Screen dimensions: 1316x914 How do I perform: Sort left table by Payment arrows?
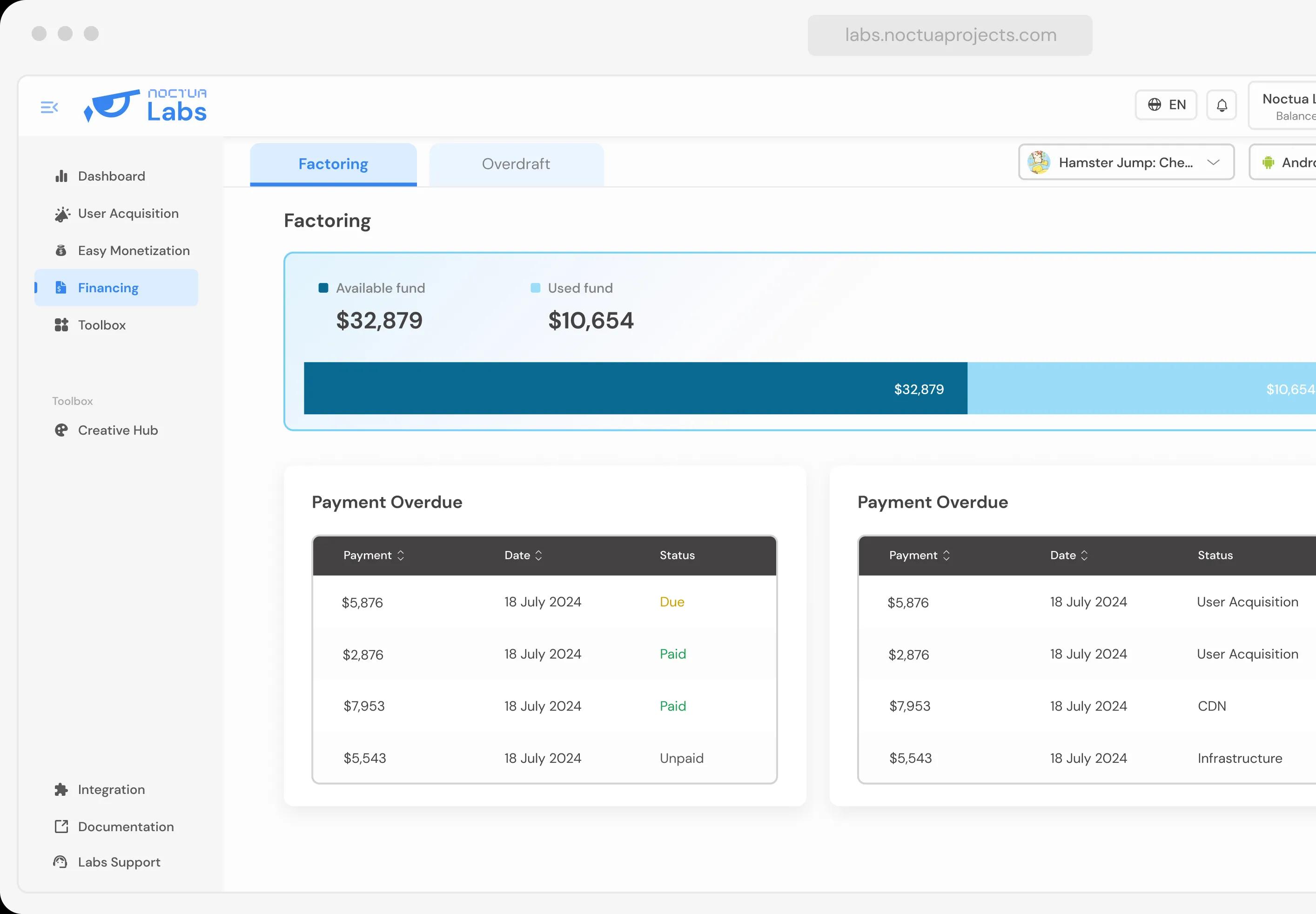(x=401, y=555)
